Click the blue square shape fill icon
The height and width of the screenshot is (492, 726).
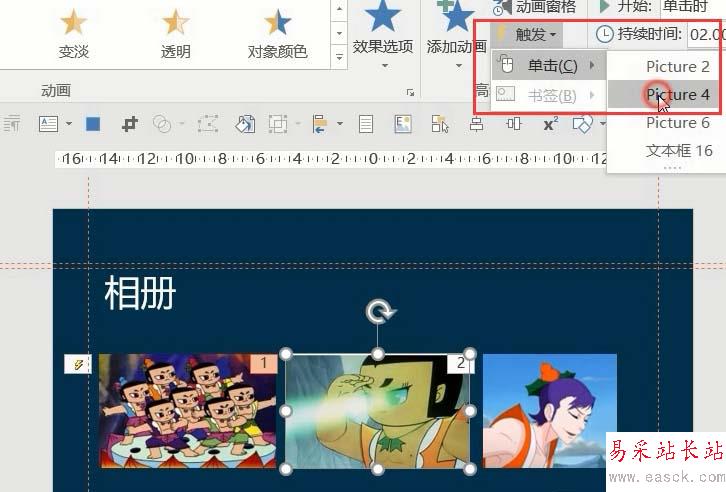[93, 124]
